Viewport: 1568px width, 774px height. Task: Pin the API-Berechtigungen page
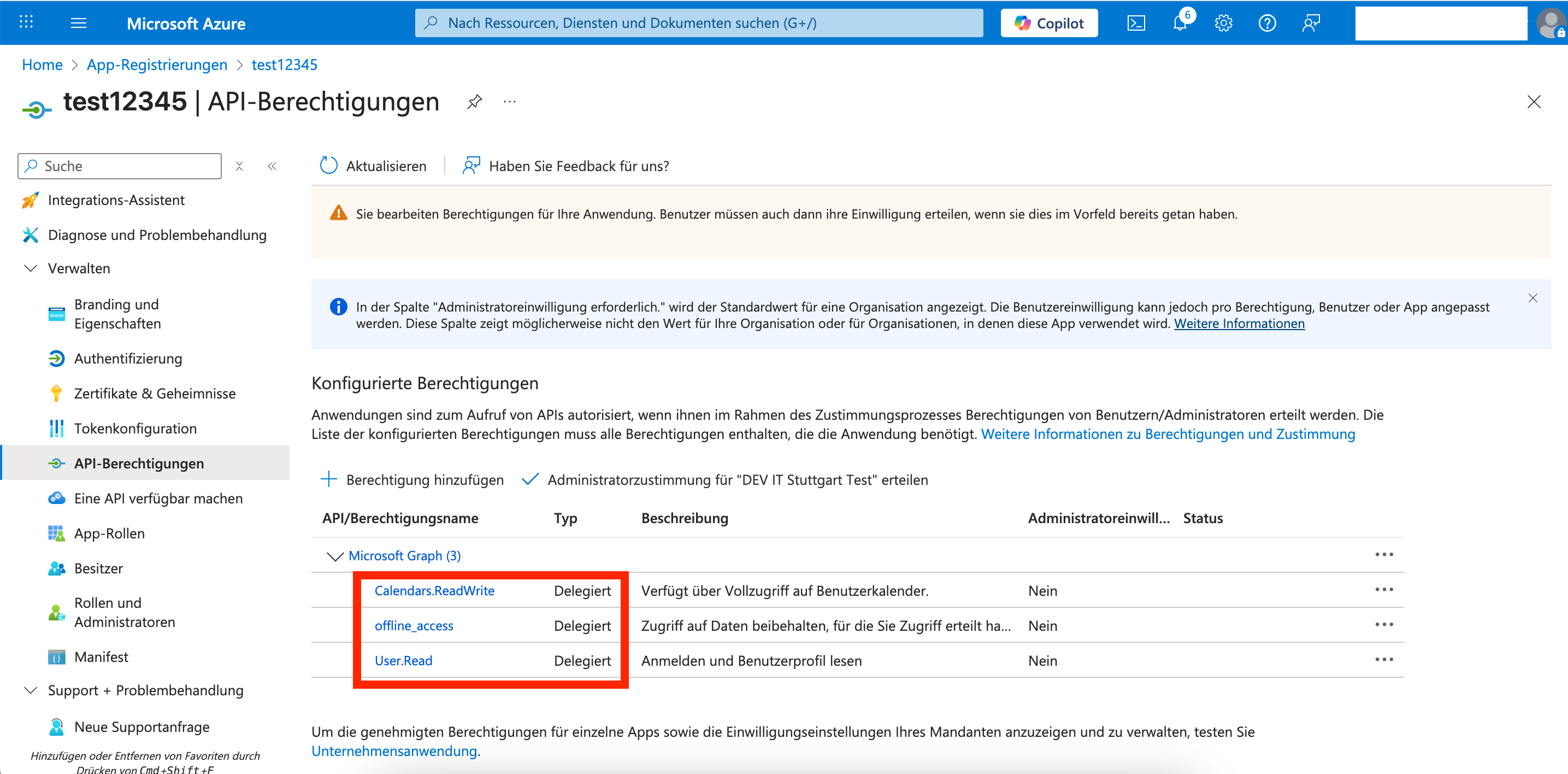tap(474, 102)
